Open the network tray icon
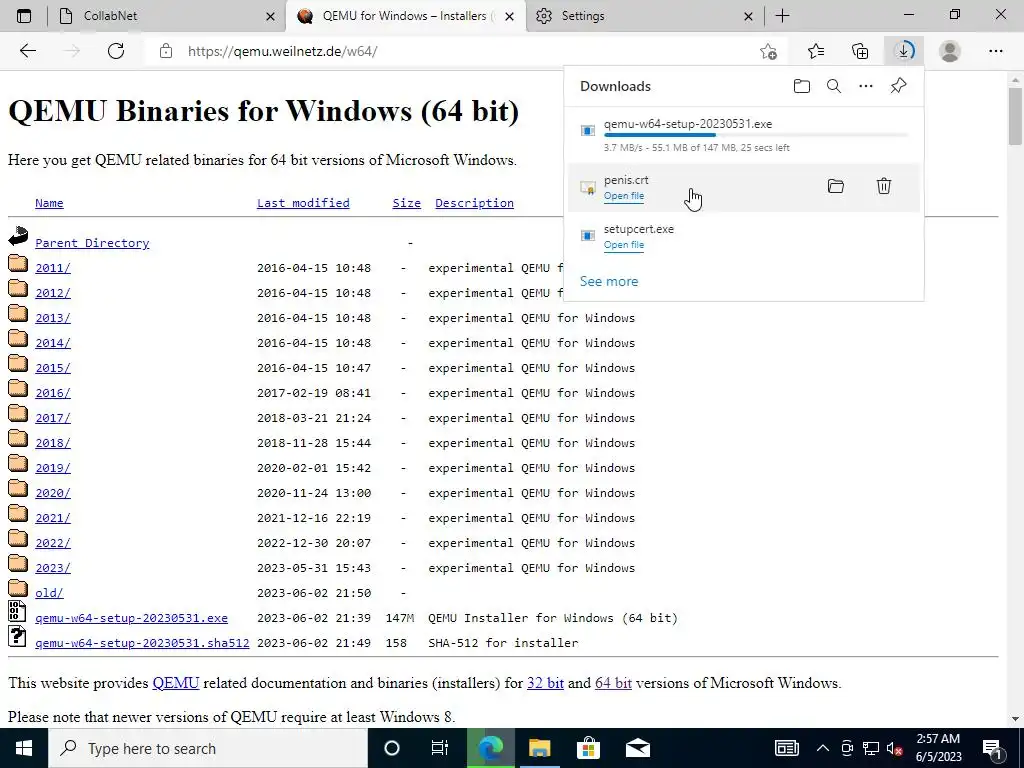 click(x=871, y=748)
